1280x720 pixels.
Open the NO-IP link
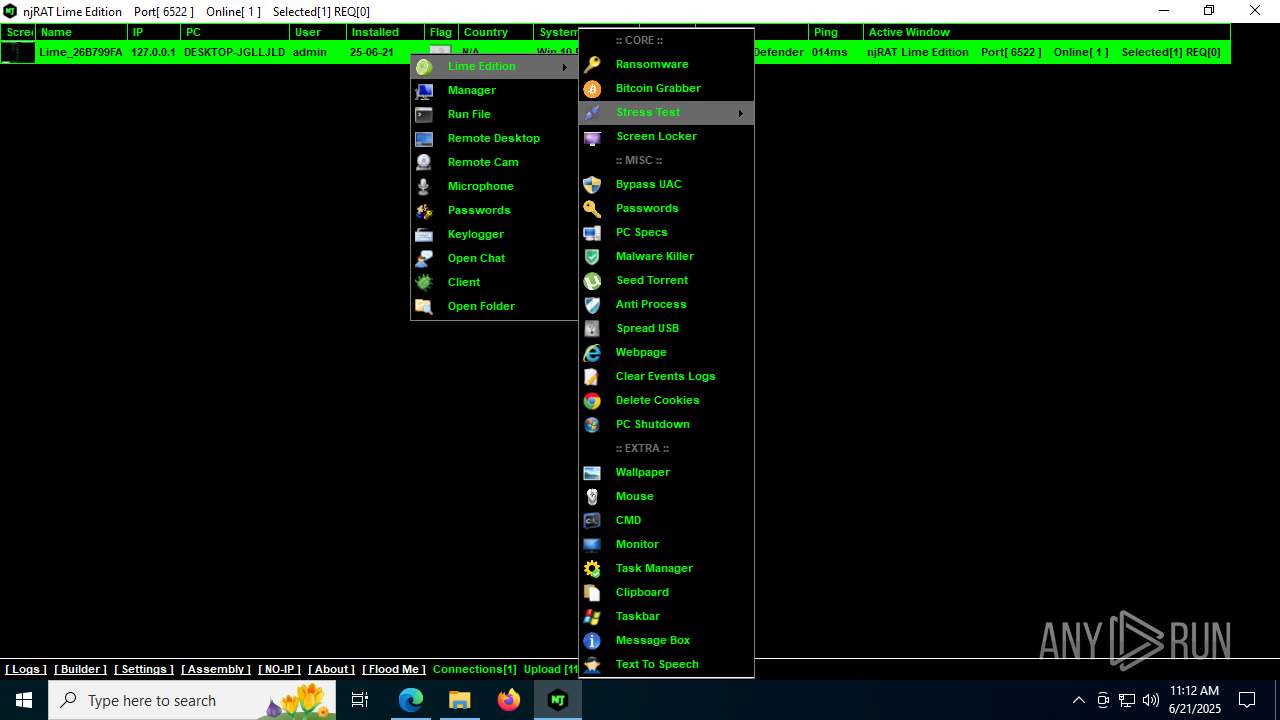tap(279, 669)
